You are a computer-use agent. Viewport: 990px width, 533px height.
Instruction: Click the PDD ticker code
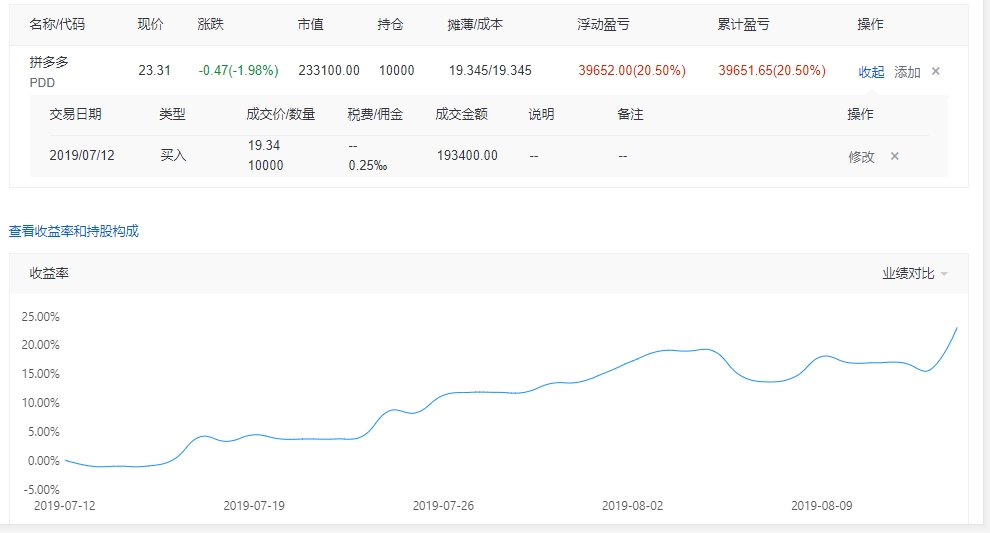tap(42, 83)
